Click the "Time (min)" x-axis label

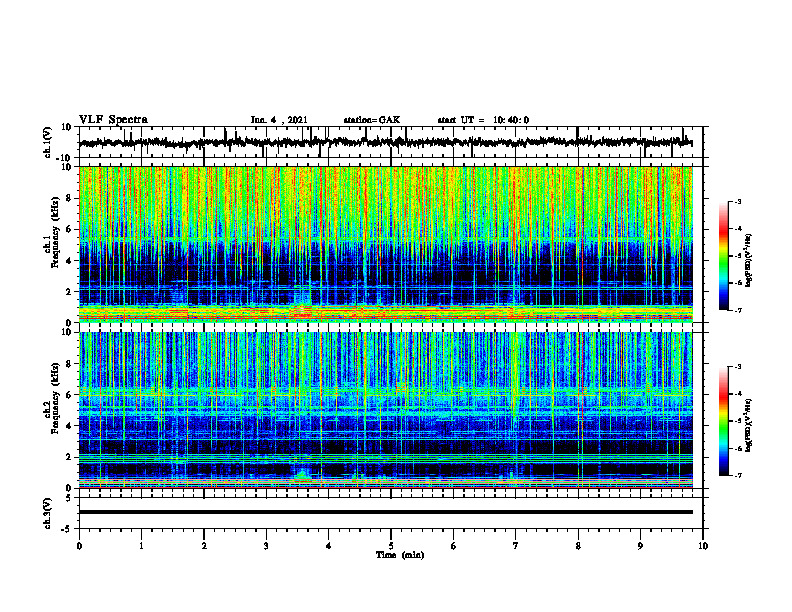pos(400,555)
